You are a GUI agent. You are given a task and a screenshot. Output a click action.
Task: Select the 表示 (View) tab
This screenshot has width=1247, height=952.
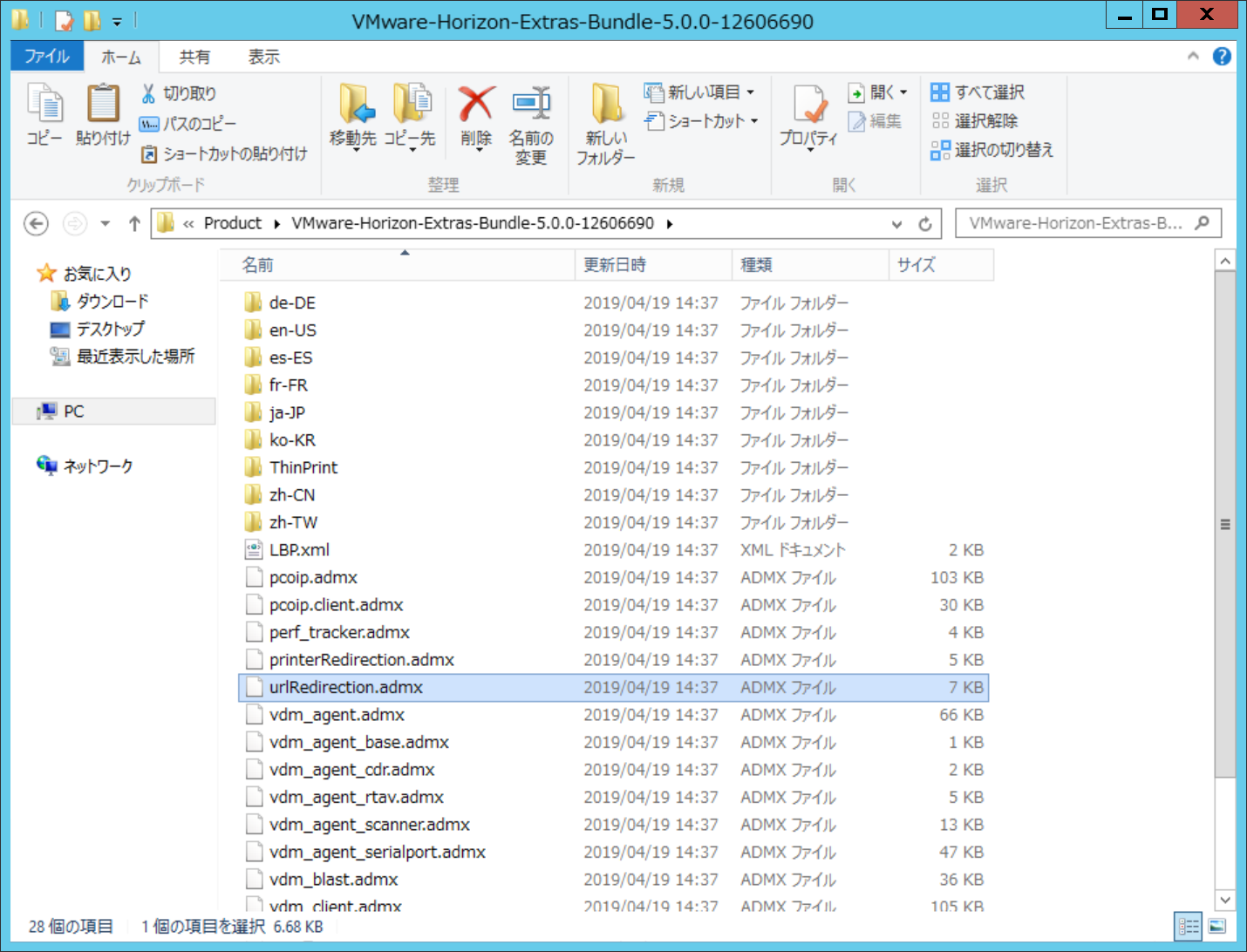263,57
